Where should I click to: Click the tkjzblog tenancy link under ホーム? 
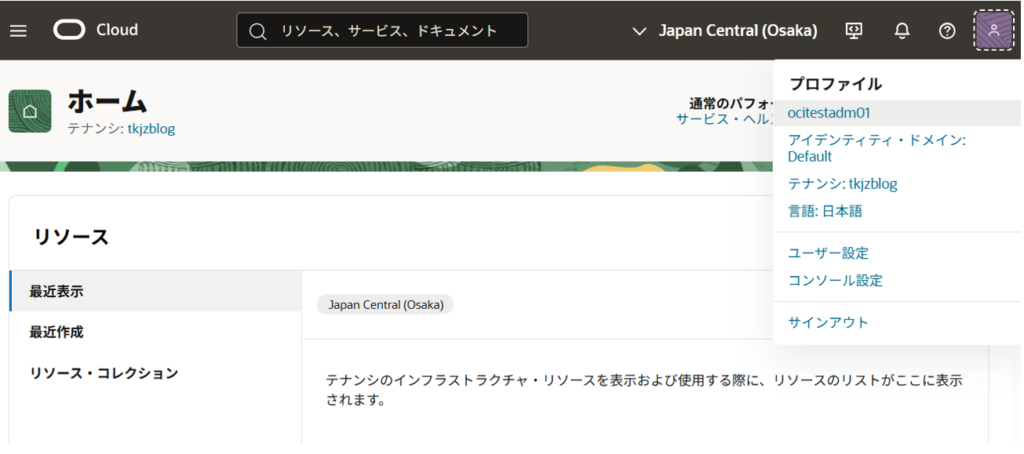coord(151,128)
